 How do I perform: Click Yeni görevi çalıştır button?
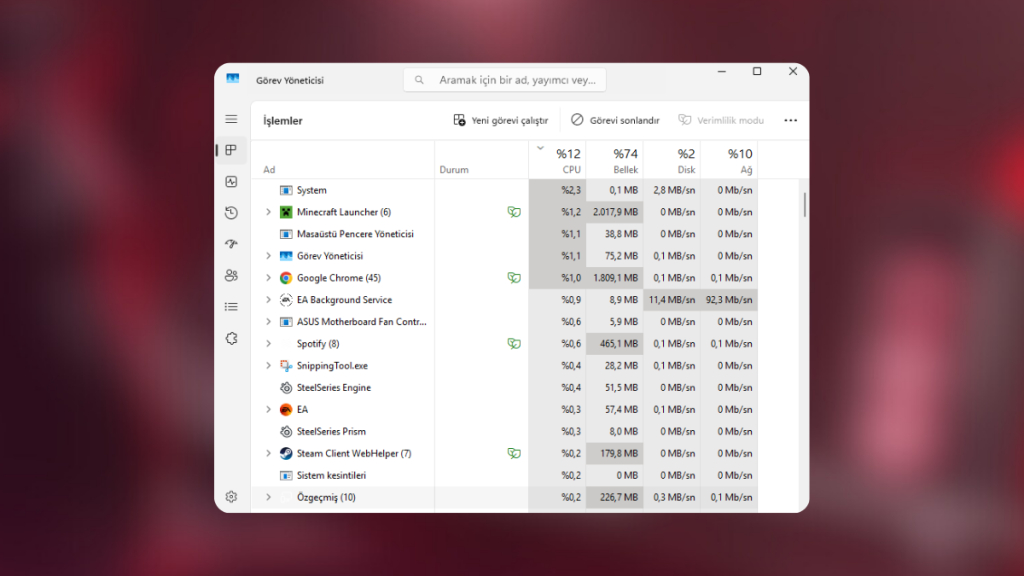point(501,120)
